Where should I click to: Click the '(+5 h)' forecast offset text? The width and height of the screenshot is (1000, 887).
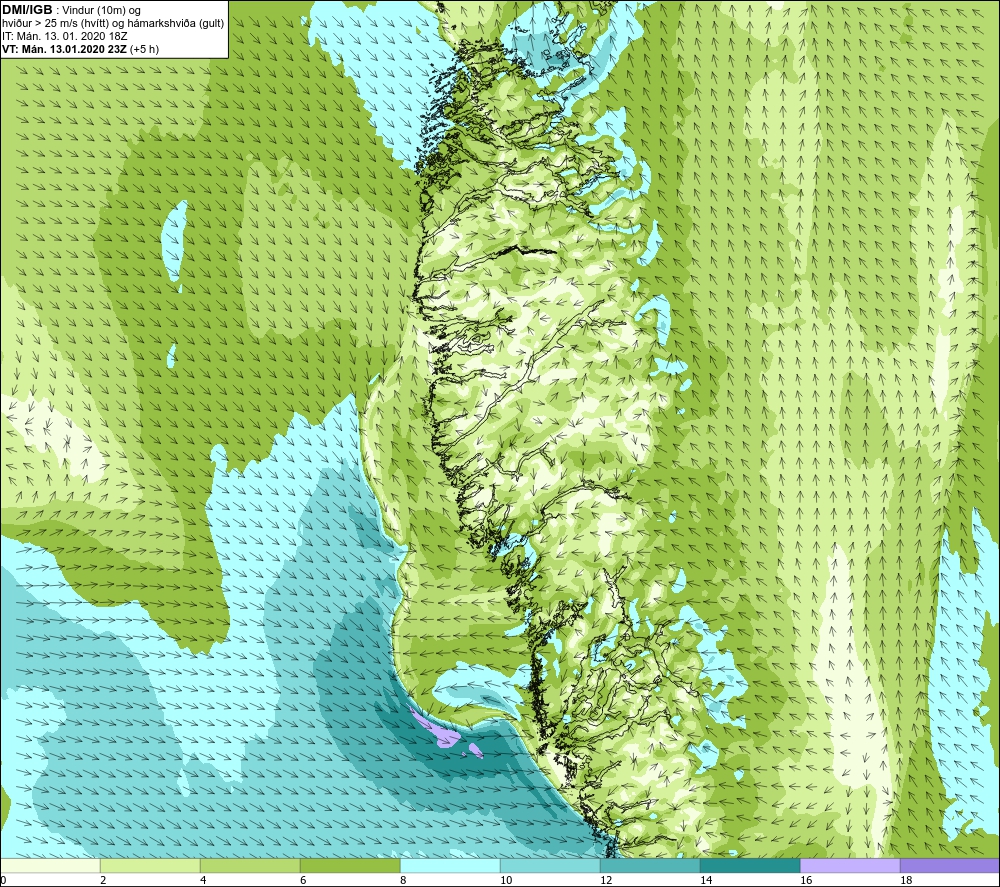pyautogui.click(x=144, y=49)
